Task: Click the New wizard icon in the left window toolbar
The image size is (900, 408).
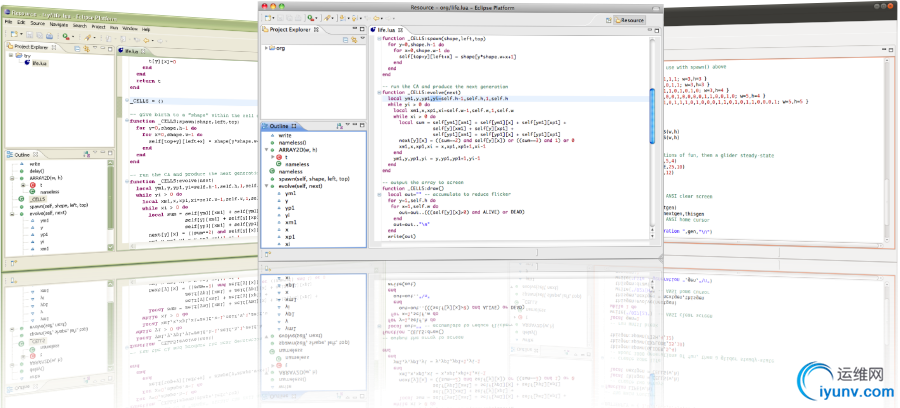Action: pyautogui.click(x=14, y=34)
